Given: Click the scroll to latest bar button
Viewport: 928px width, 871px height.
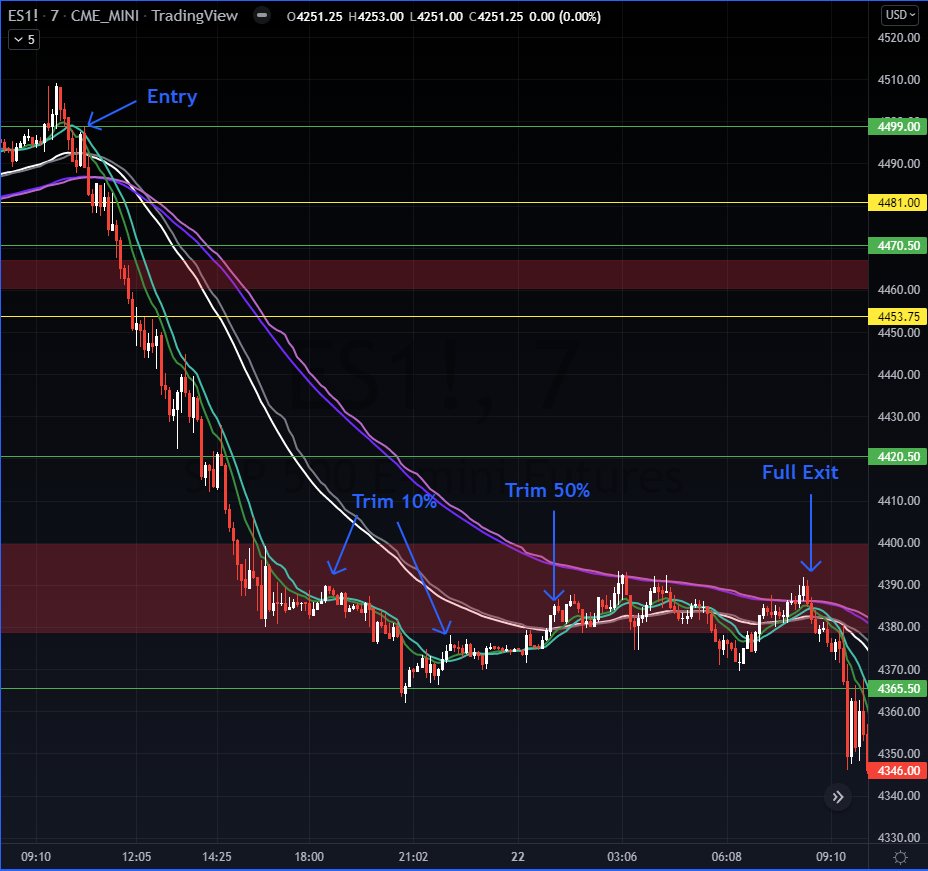Looking at the screenshot, I should point(837,796).
